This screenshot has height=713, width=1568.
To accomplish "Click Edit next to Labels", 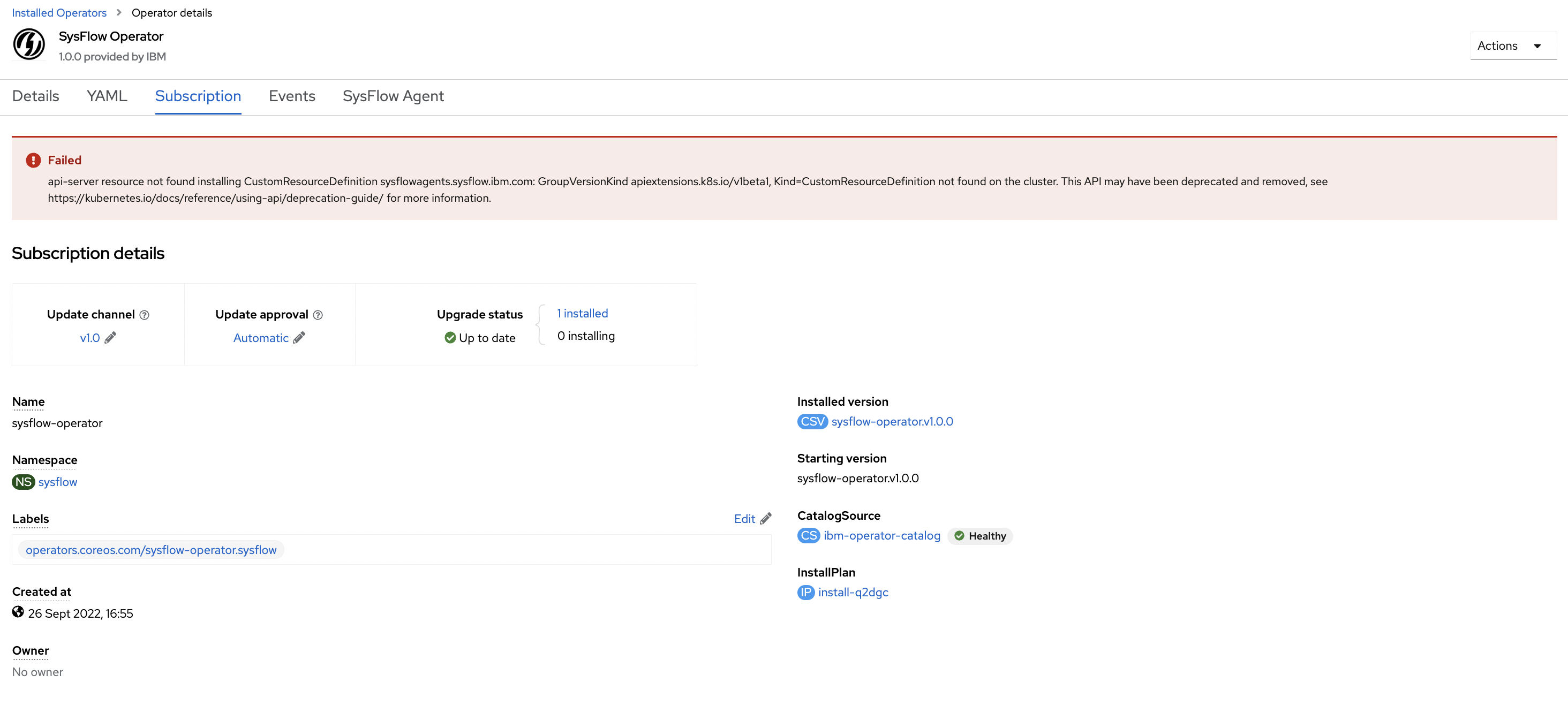I will [744, 519].
